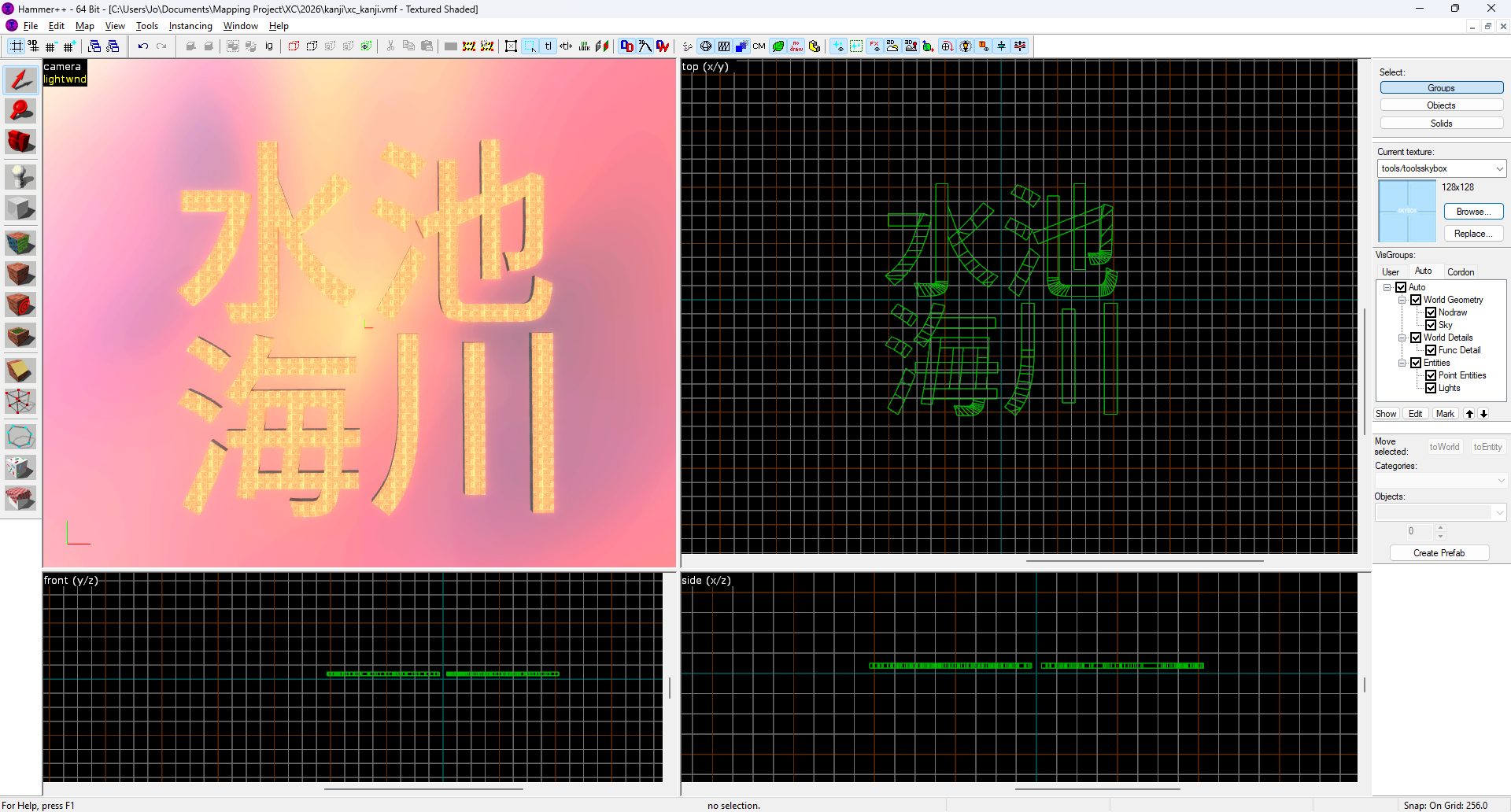
Task: Uncheck the Nodraw visgroup checkbox
Action: pos(1431,312)
